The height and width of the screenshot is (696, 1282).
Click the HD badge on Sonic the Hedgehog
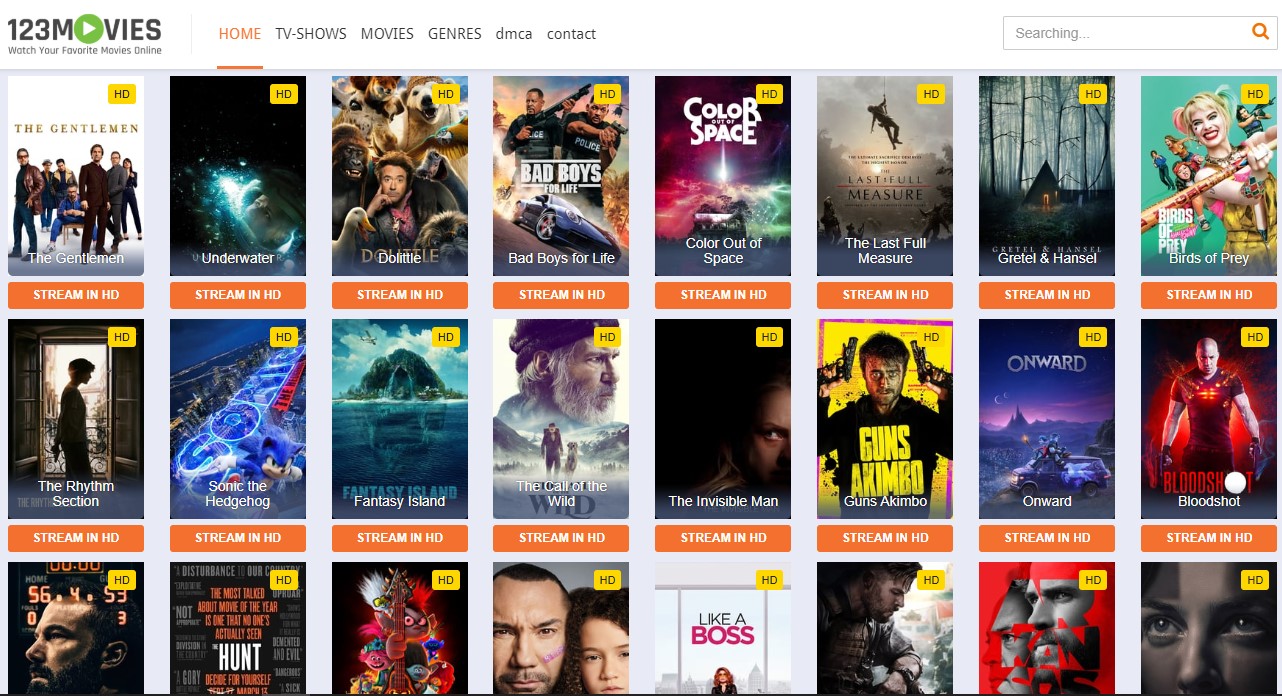[284, 337]
